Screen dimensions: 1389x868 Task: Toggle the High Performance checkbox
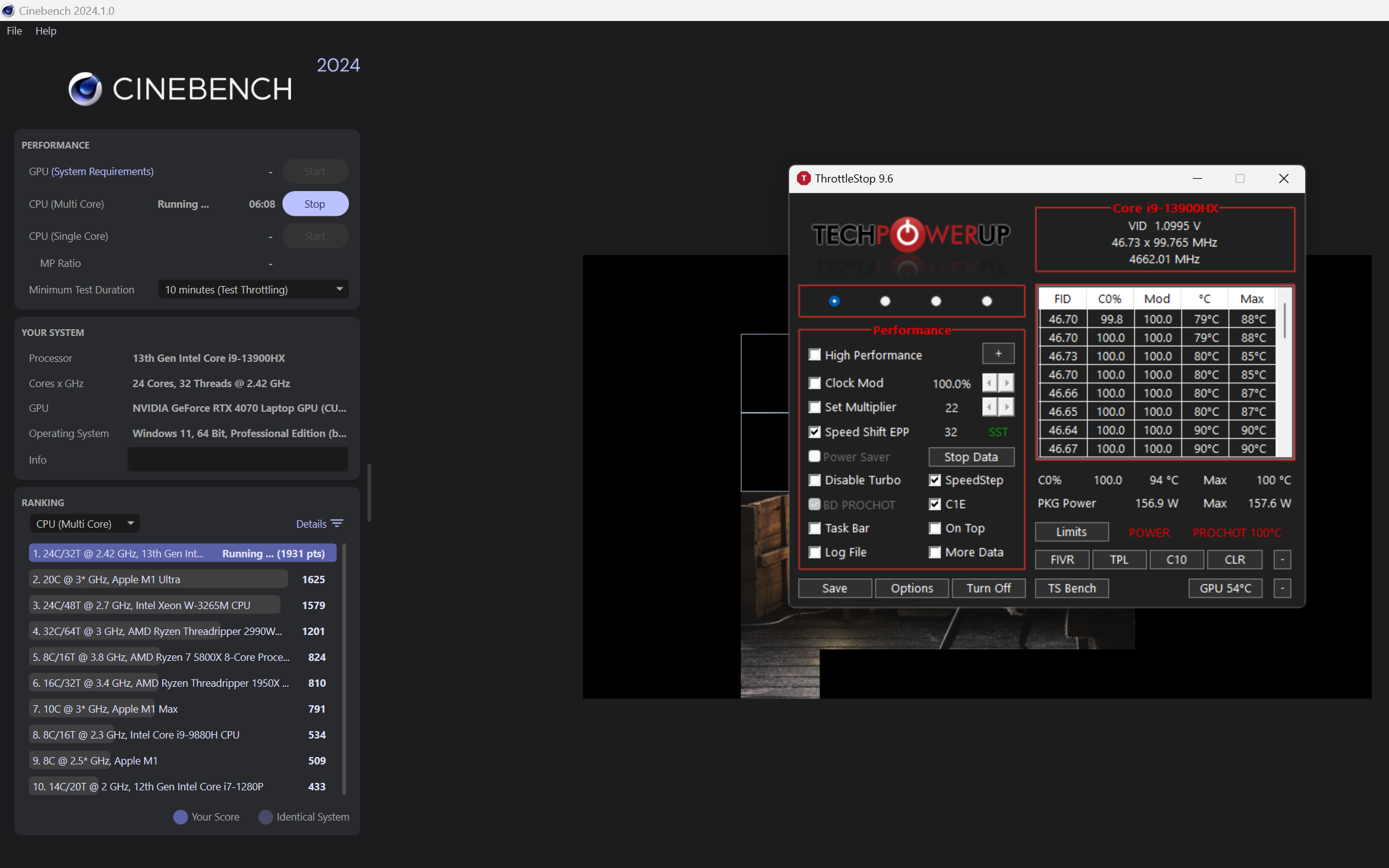click(x=814, y=355)
